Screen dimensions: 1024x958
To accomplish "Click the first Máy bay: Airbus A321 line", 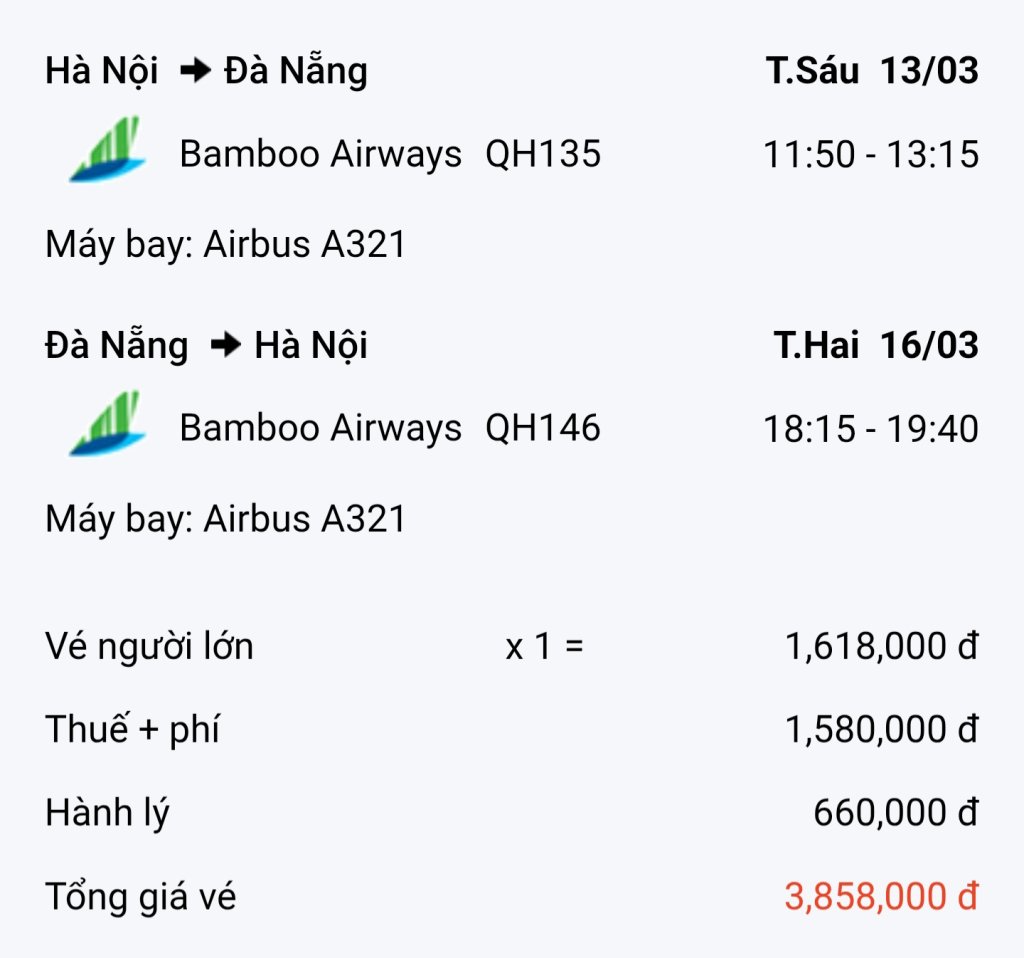I will pos(225,246).
